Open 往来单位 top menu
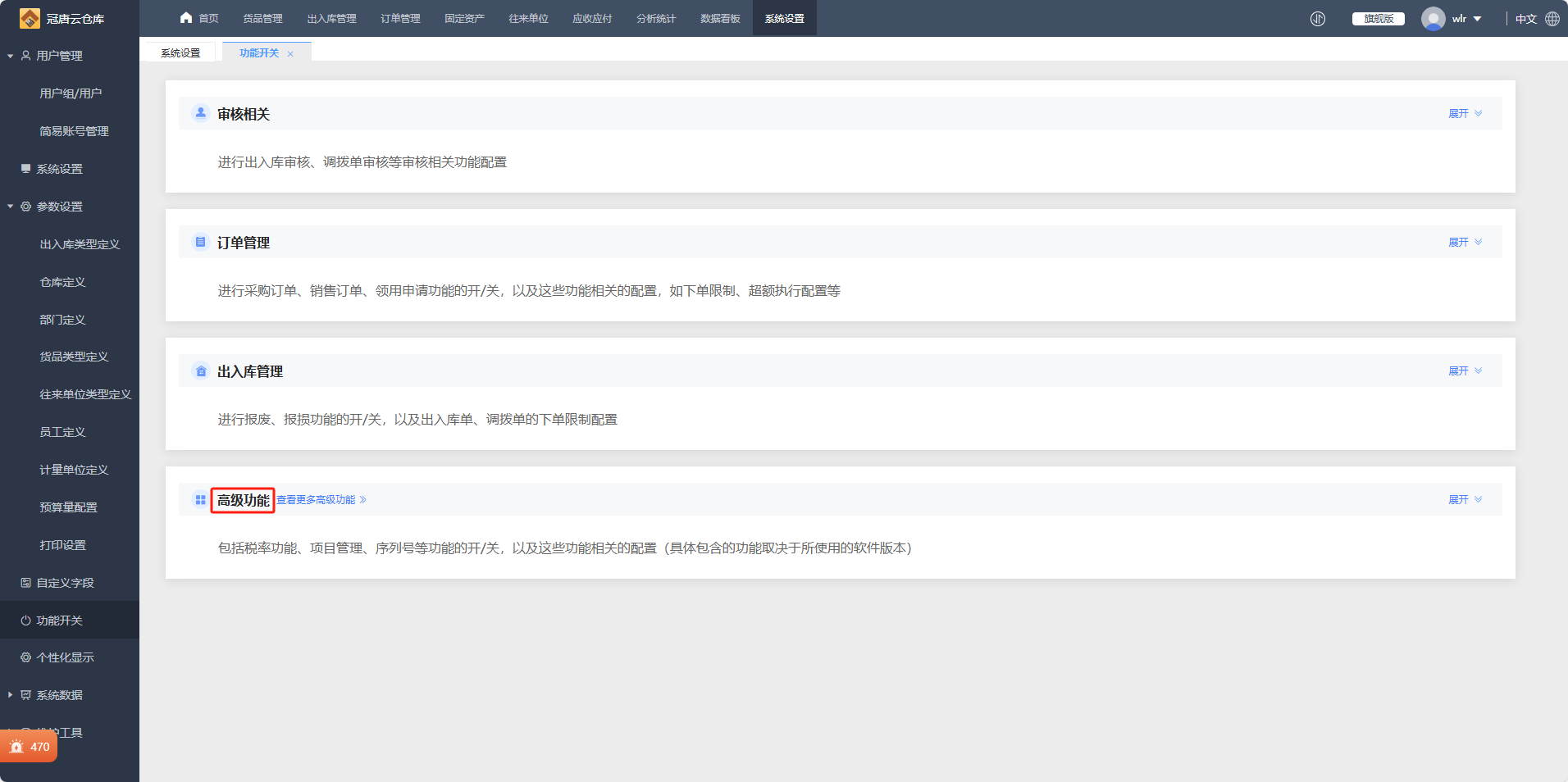Viewport: 1568px width, 782px height. [x=528, y=19]
